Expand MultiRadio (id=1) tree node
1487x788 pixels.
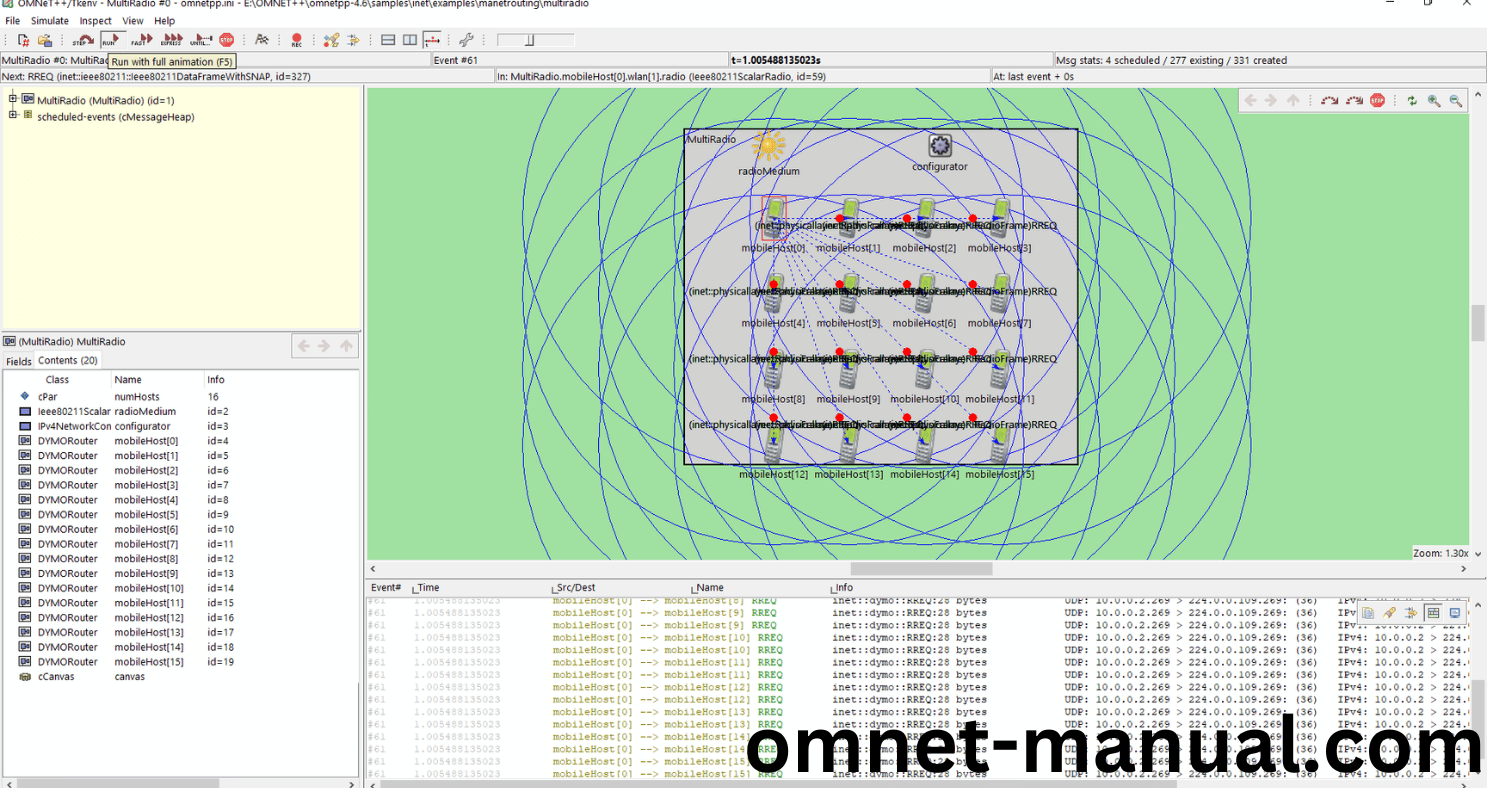[x=14, y=99]
